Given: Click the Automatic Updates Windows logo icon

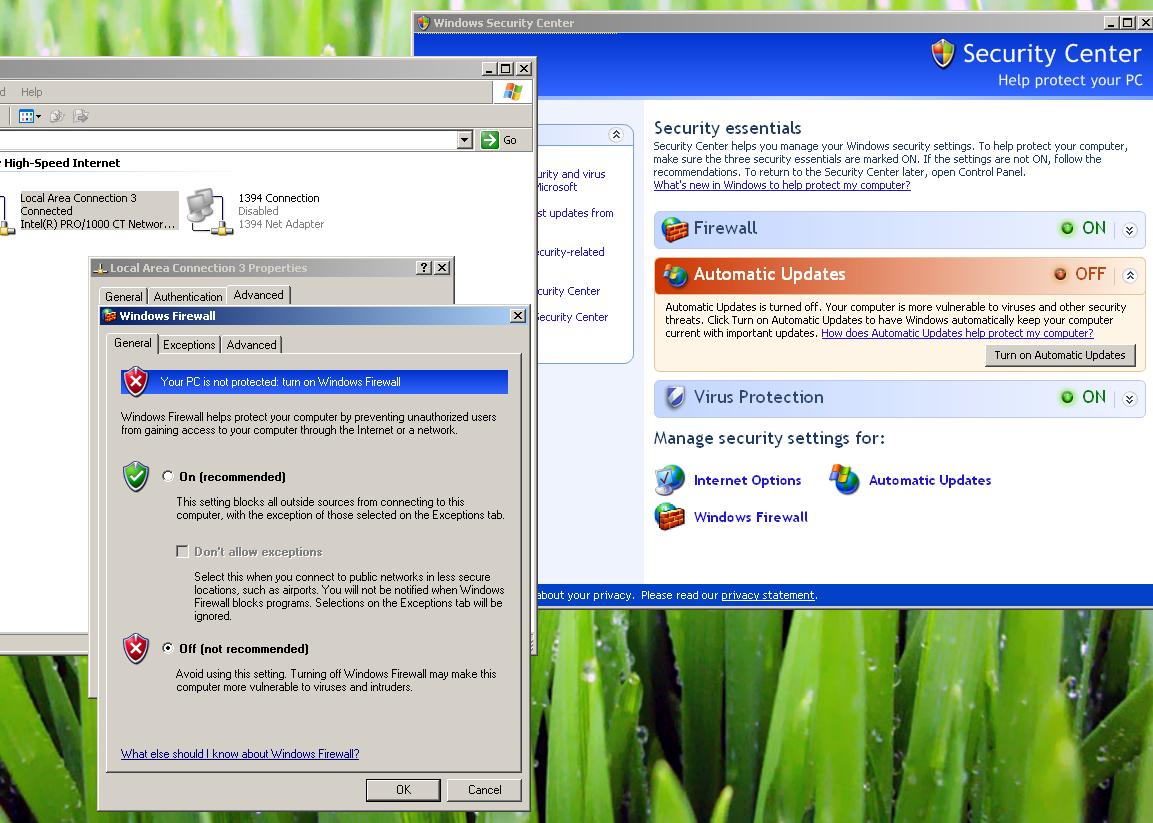Looking at the screenshot, I should [845, 480].
